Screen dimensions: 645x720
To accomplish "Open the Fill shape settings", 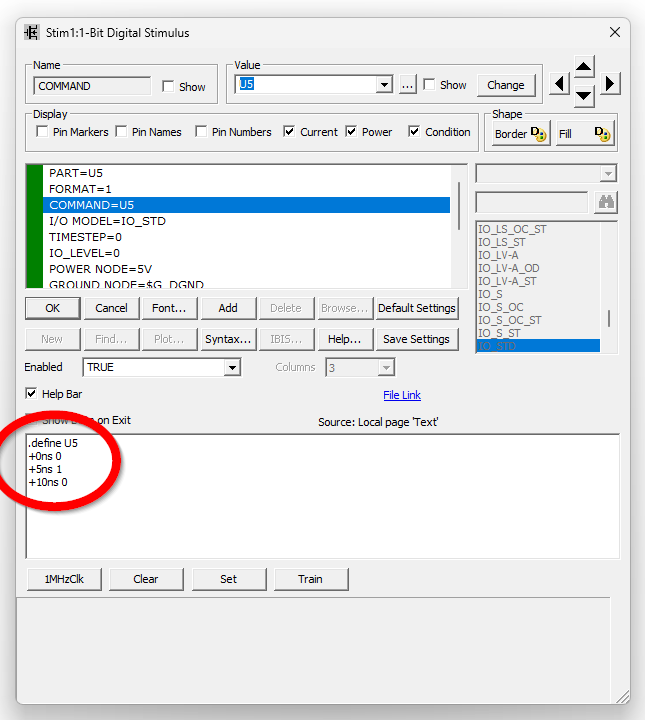I will coord(585,133).
